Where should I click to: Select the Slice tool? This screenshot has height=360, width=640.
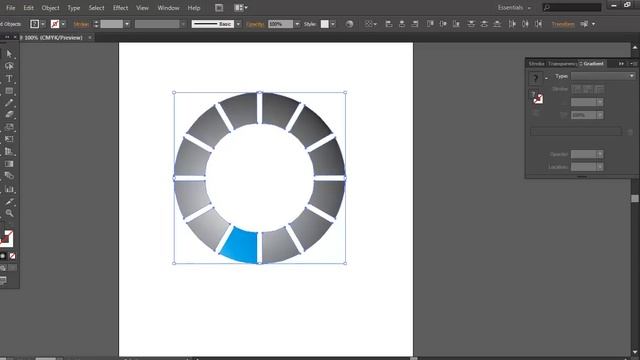pos(9,201)
